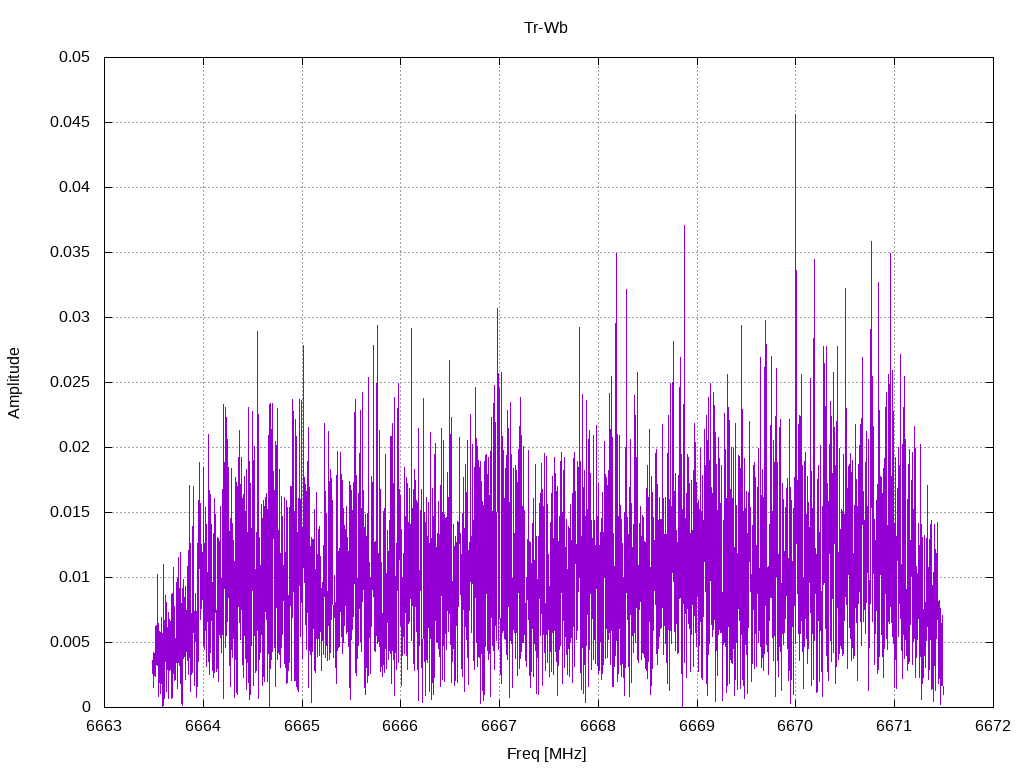
Task: Click the y-axis tick value 0.005
Action: [70, 642]
